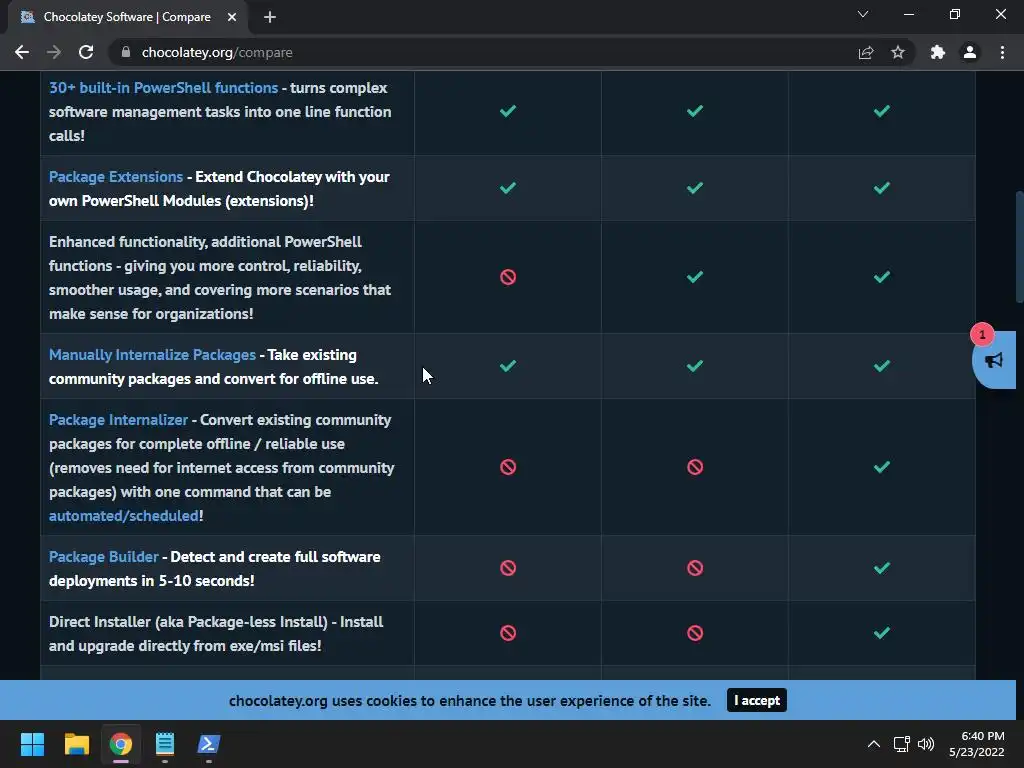
Task: Go forward in browser history
Action: click(54, 52)
